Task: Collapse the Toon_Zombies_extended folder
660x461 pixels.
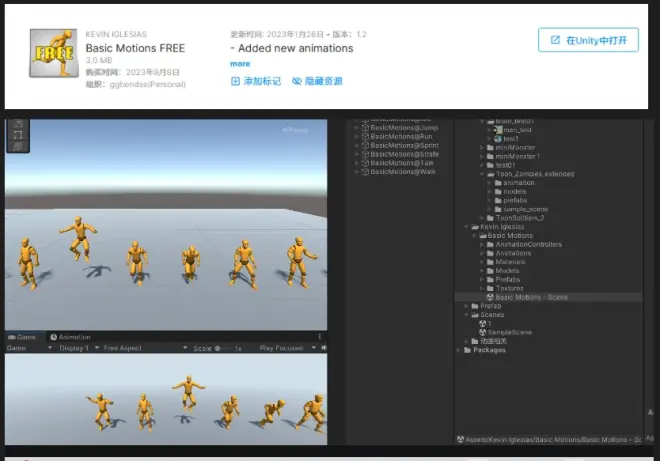Action: [482, 174]
